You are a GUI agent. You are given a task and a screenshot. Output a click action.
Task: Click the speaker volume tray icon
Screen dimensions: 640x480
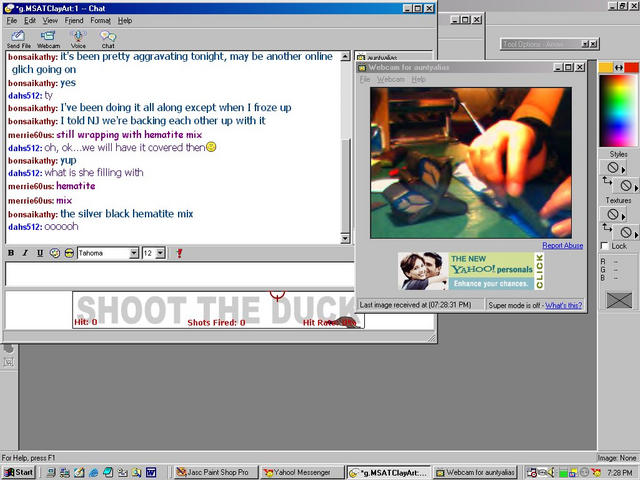click(x=551, y=473)
